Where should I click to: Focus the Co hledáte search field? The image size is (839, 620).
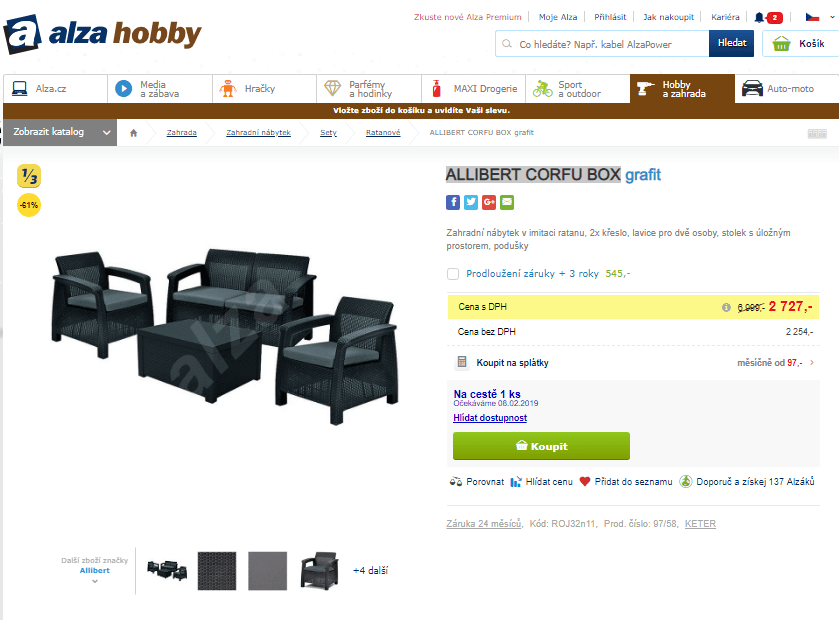click(x=602, y=44)
